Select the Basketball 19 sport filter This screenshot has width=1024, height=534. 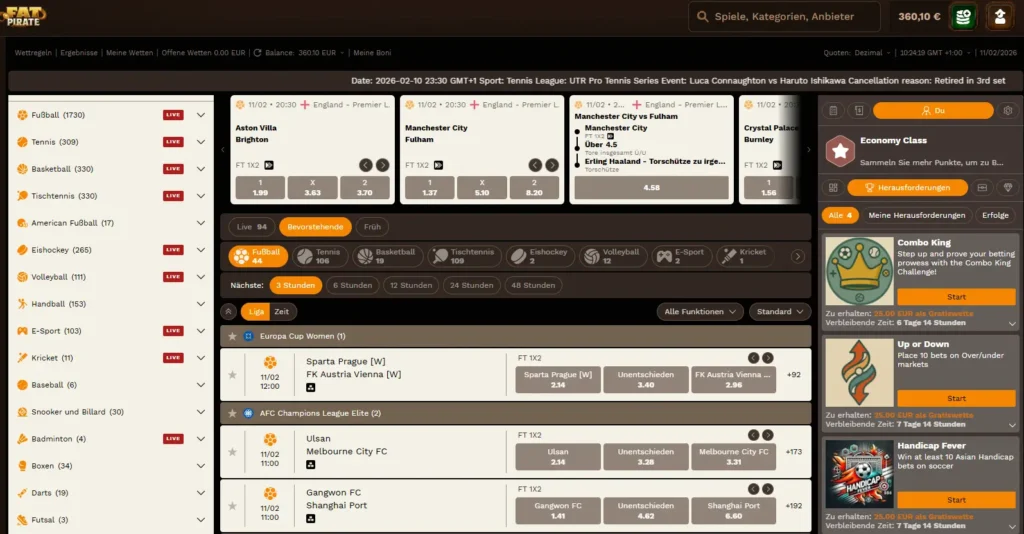coord(388,257)
